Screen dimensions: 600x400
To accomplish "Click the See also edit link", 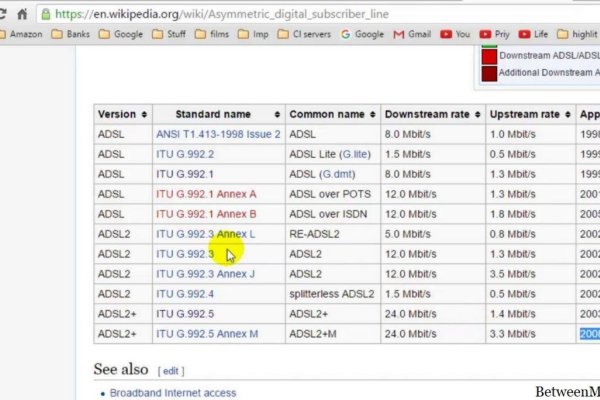I will click(171, 371).
